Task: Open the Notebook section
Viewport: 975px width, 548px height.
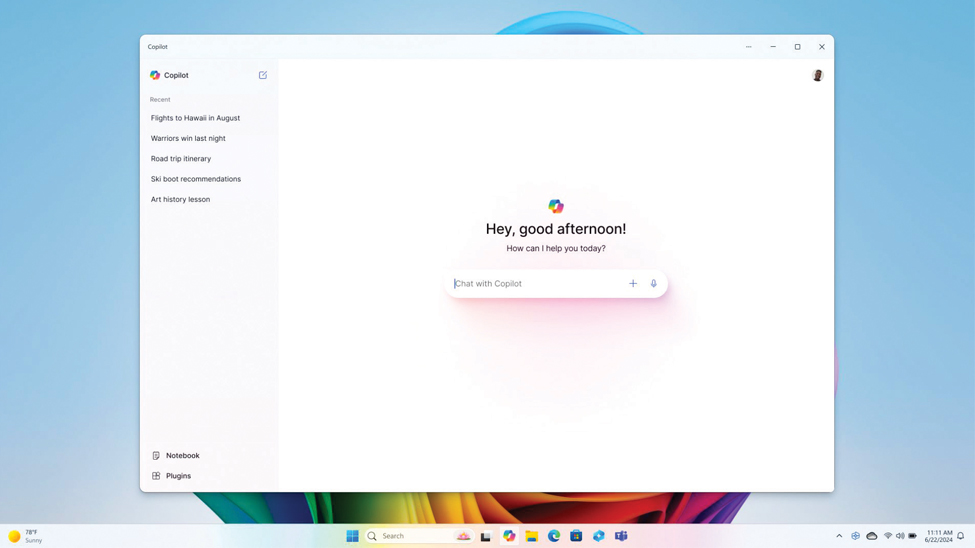Action: coord(176,455)
